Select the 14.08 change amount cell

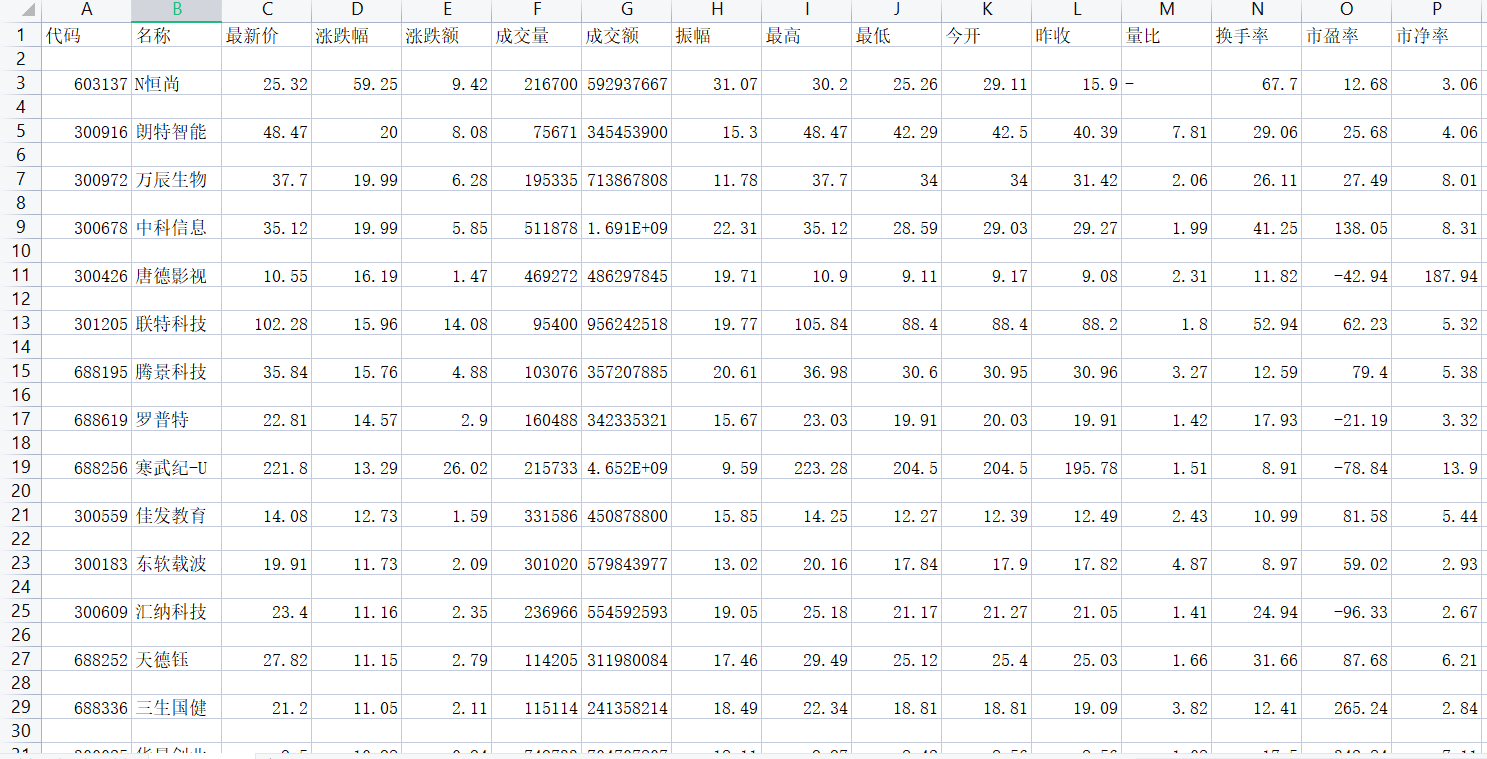tap(447, 323)
